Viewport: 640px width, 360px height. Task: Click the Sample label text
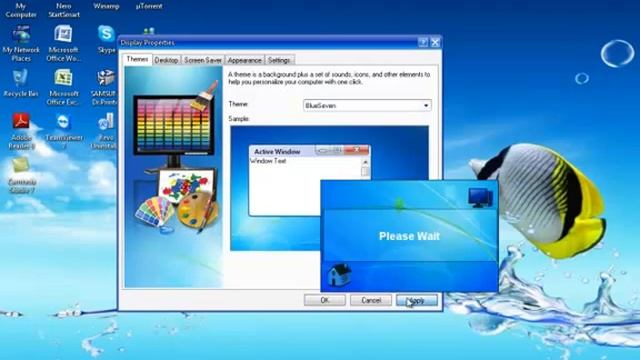[x=239, y=118]
